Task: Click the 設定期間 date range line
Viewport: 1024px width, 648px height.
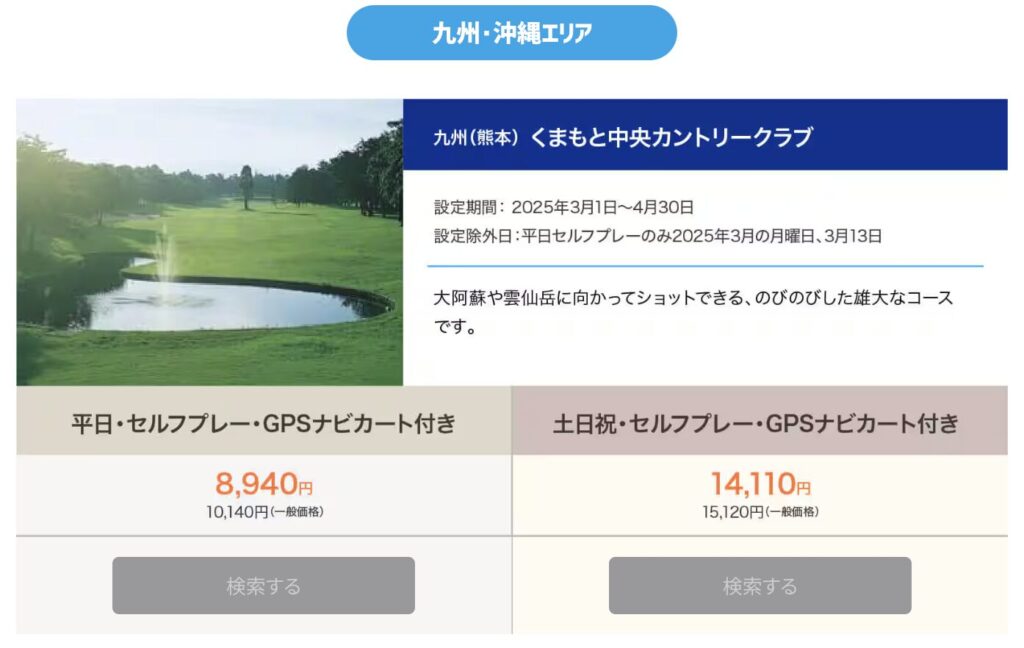Action: [564, 208]
